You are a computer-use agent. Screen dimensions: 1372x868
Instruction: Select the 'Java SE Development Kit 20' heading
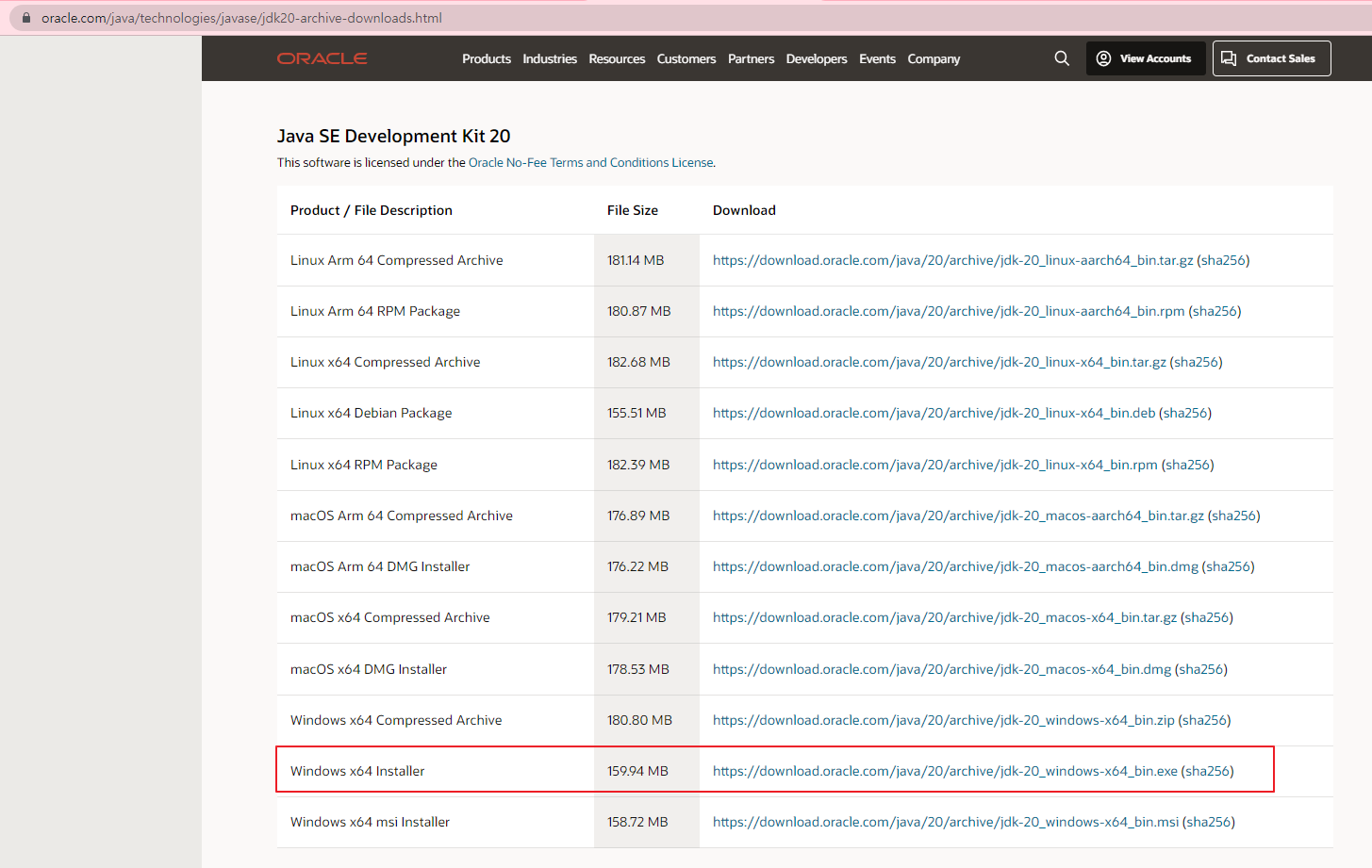point(393,136)
